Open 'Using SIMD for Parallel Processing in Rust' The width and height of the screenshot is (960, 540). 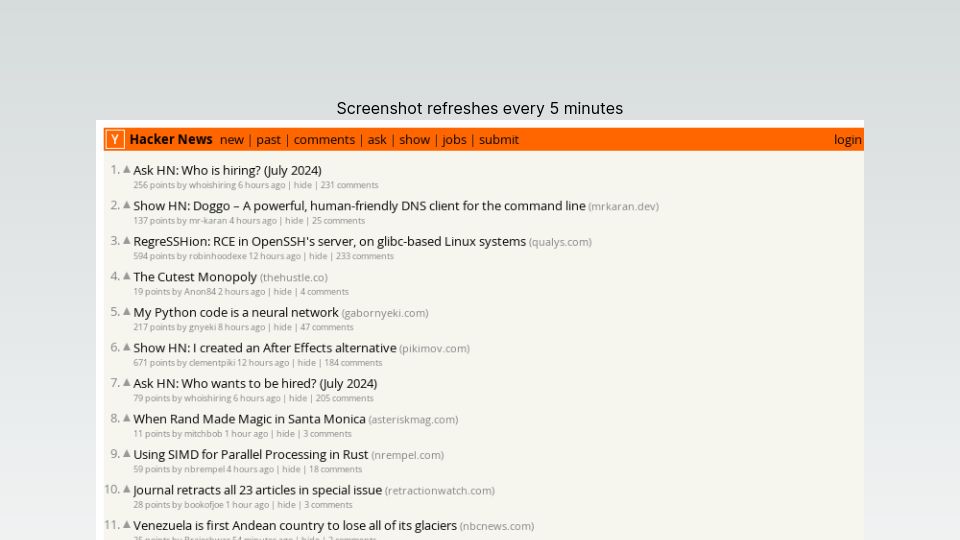click(251, 454)
